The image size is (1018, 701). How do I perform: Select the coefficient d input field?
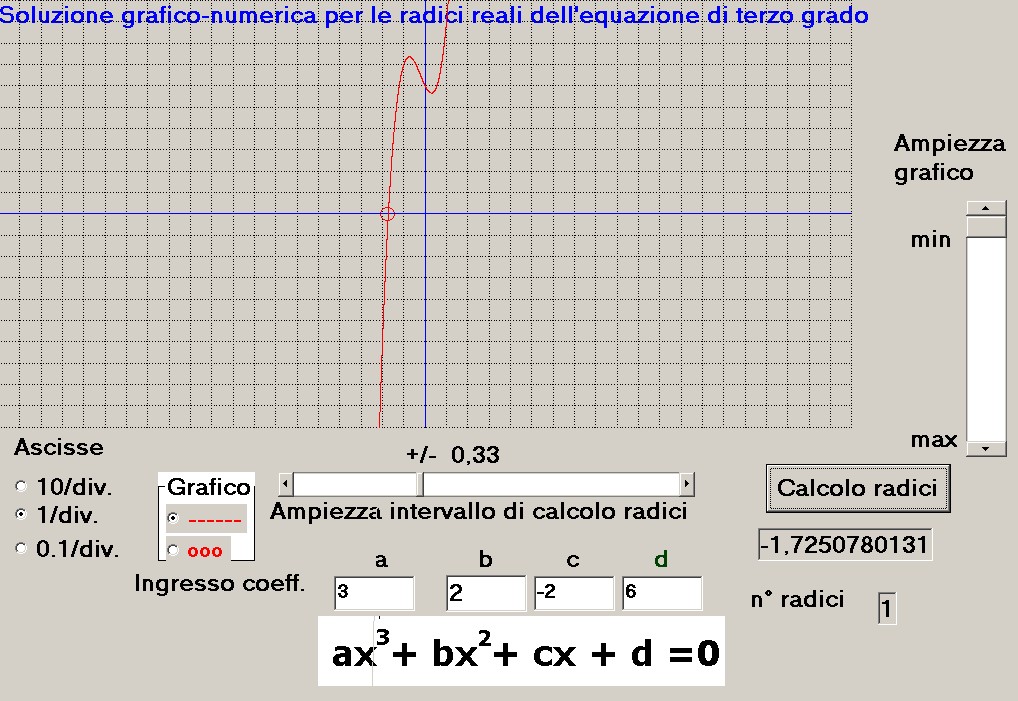point(661,593)
